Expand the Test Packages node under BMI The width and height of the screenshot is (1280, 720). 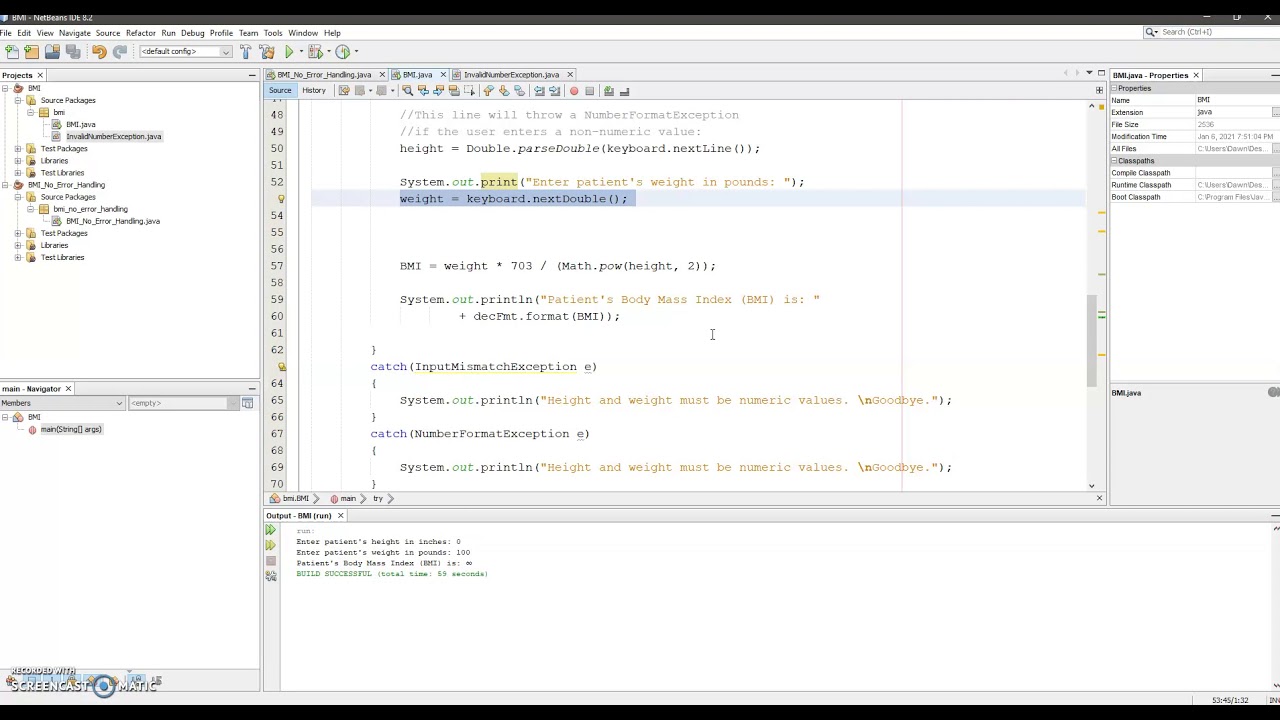[18, 149]
